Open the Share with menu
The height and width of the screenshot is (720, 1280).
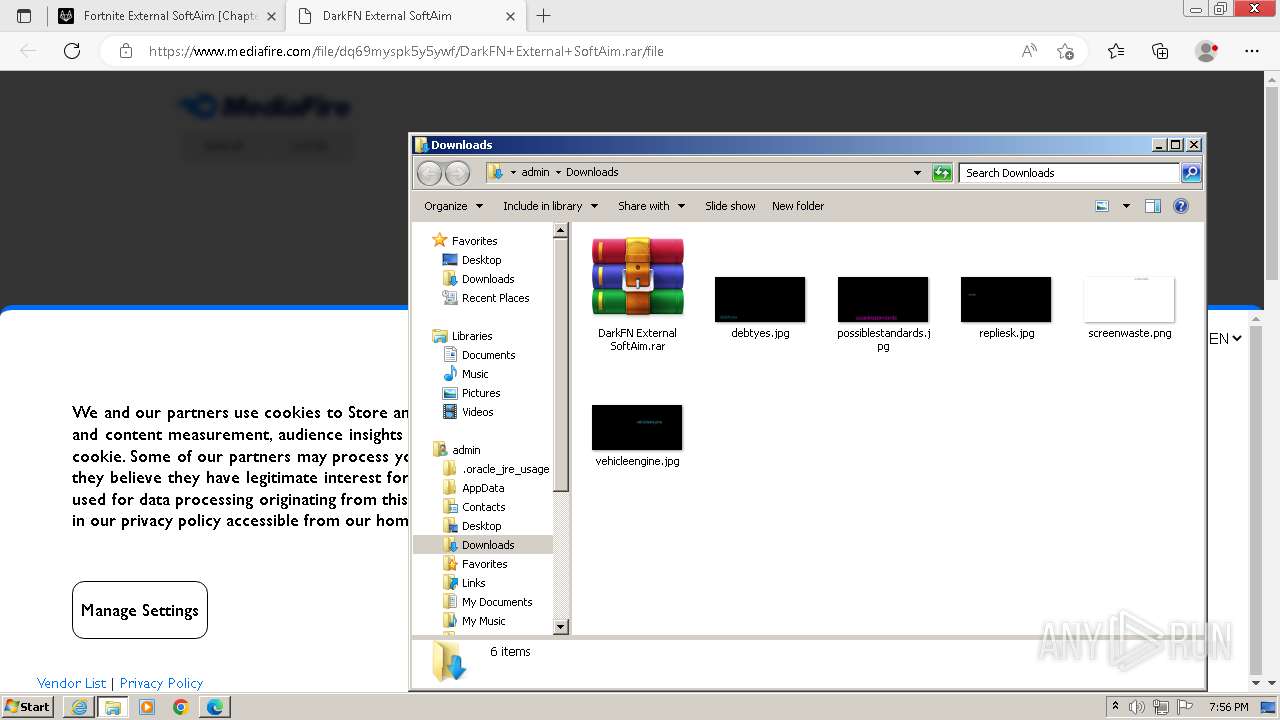[651, 206]
